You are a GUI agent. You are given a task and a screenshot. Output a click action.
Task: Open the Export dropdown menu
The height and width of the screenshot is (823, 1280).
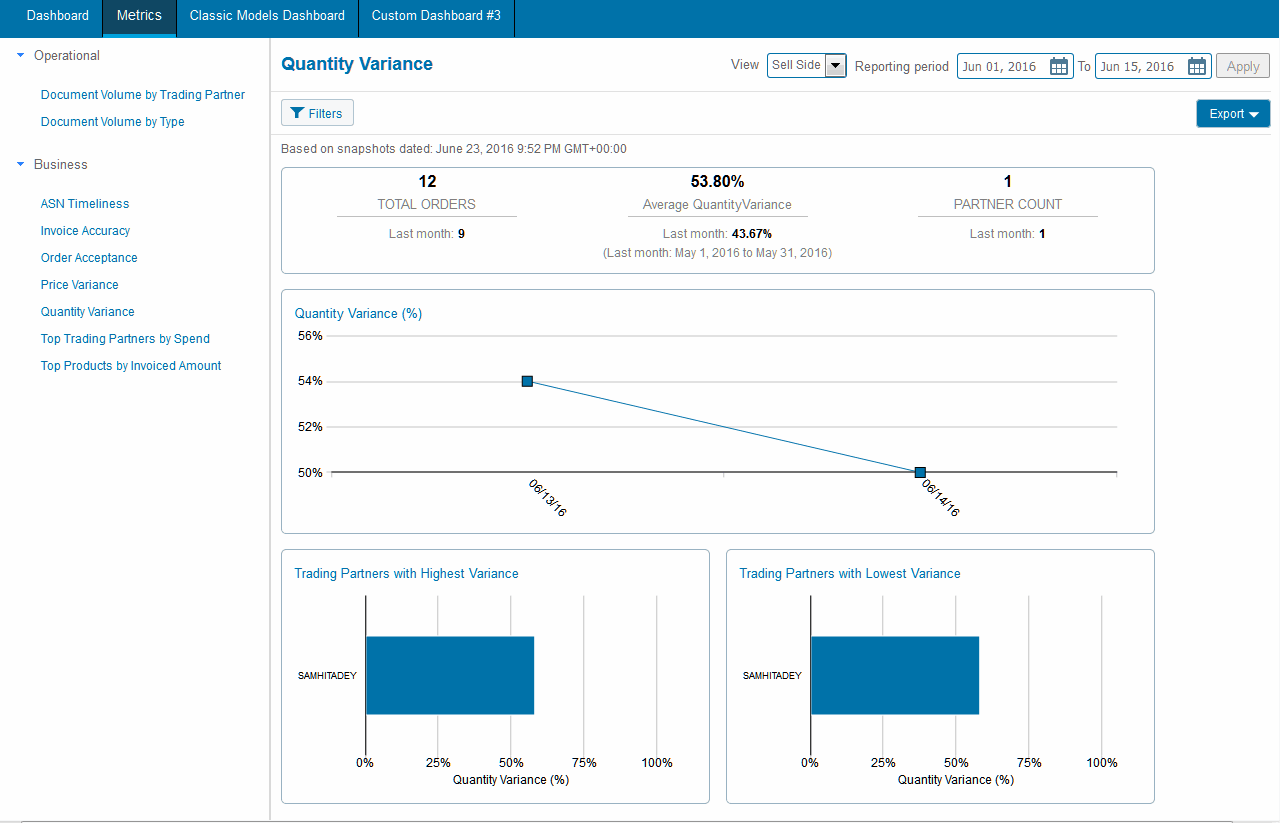click(x=1233, y=114)
